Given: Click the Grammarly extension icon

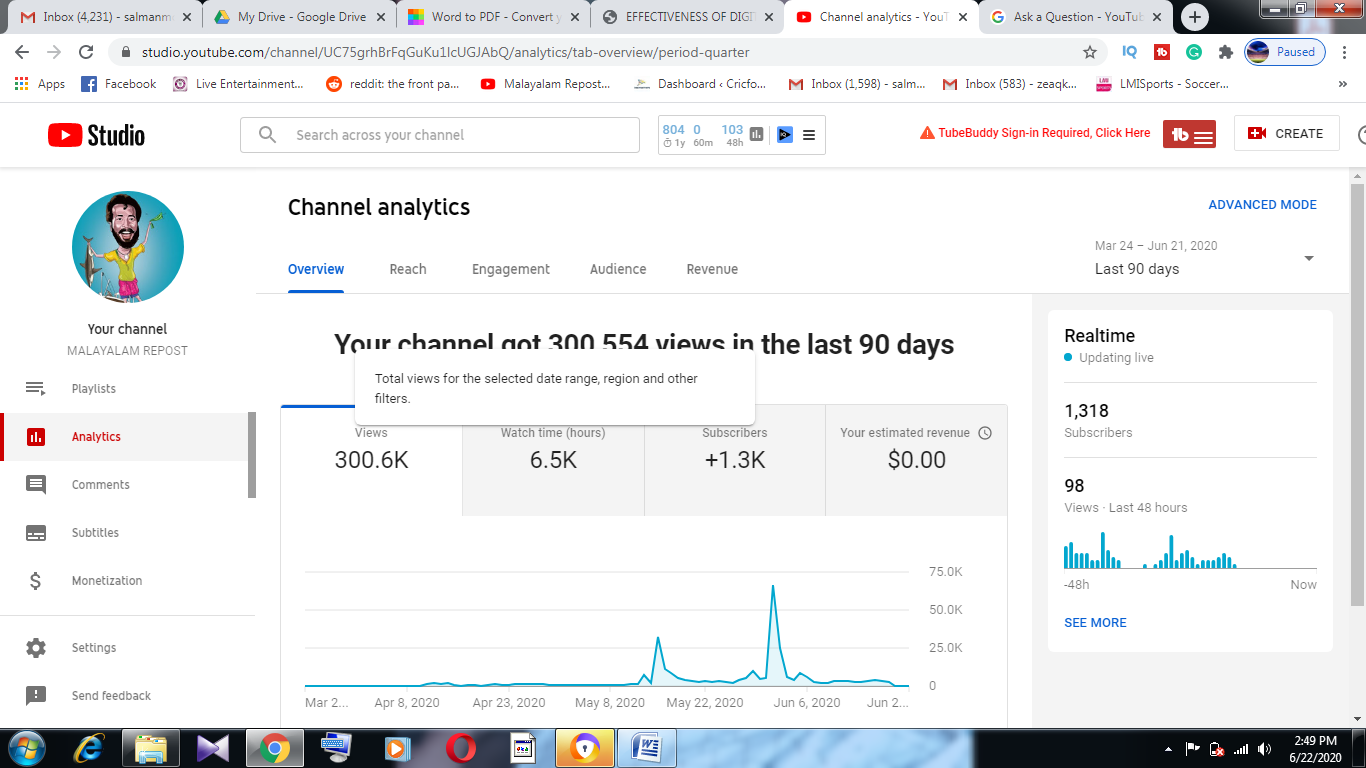Looking at the screenshot, I should [1194, 52].
